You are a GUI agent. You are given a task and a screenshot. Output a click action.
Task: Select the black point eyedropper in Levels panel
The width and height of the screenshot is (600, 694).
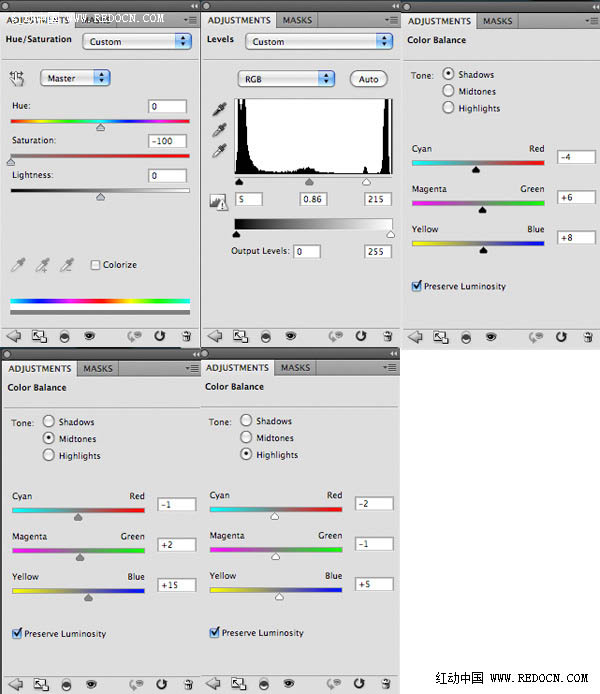tap(219, 109)
